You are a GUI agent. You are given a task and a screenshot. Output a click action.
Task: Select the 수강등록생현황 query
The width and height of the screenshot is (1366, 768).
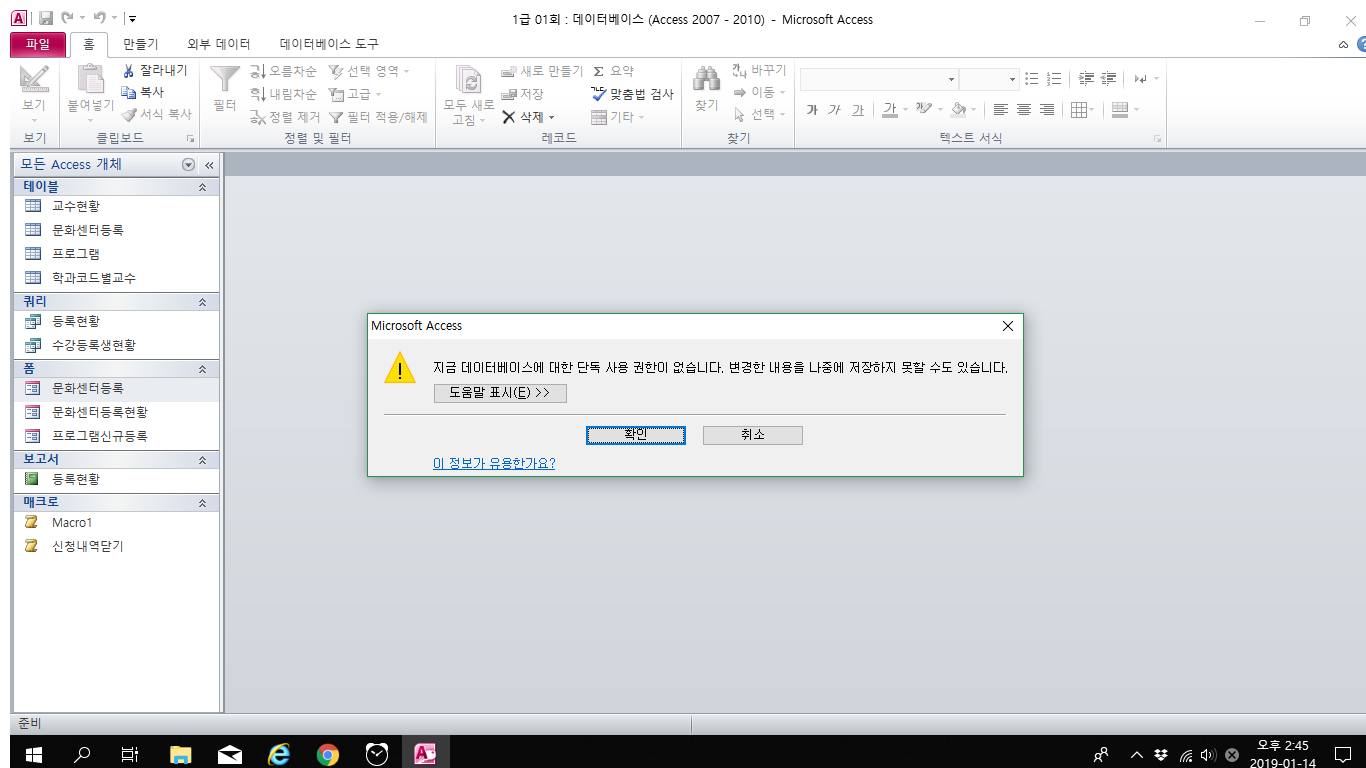click(x=94, y=345)
